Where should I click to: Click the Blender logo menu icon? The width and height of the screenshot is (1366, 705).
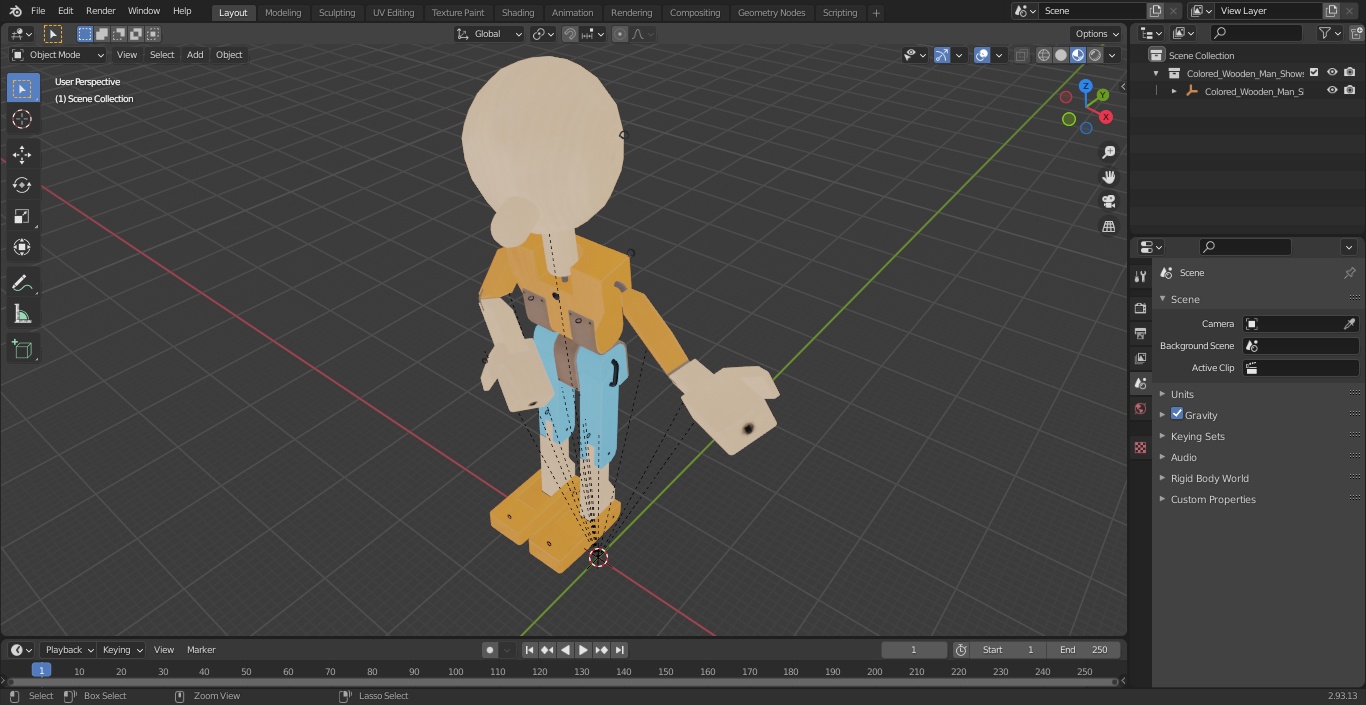click(x=15, y=11)
